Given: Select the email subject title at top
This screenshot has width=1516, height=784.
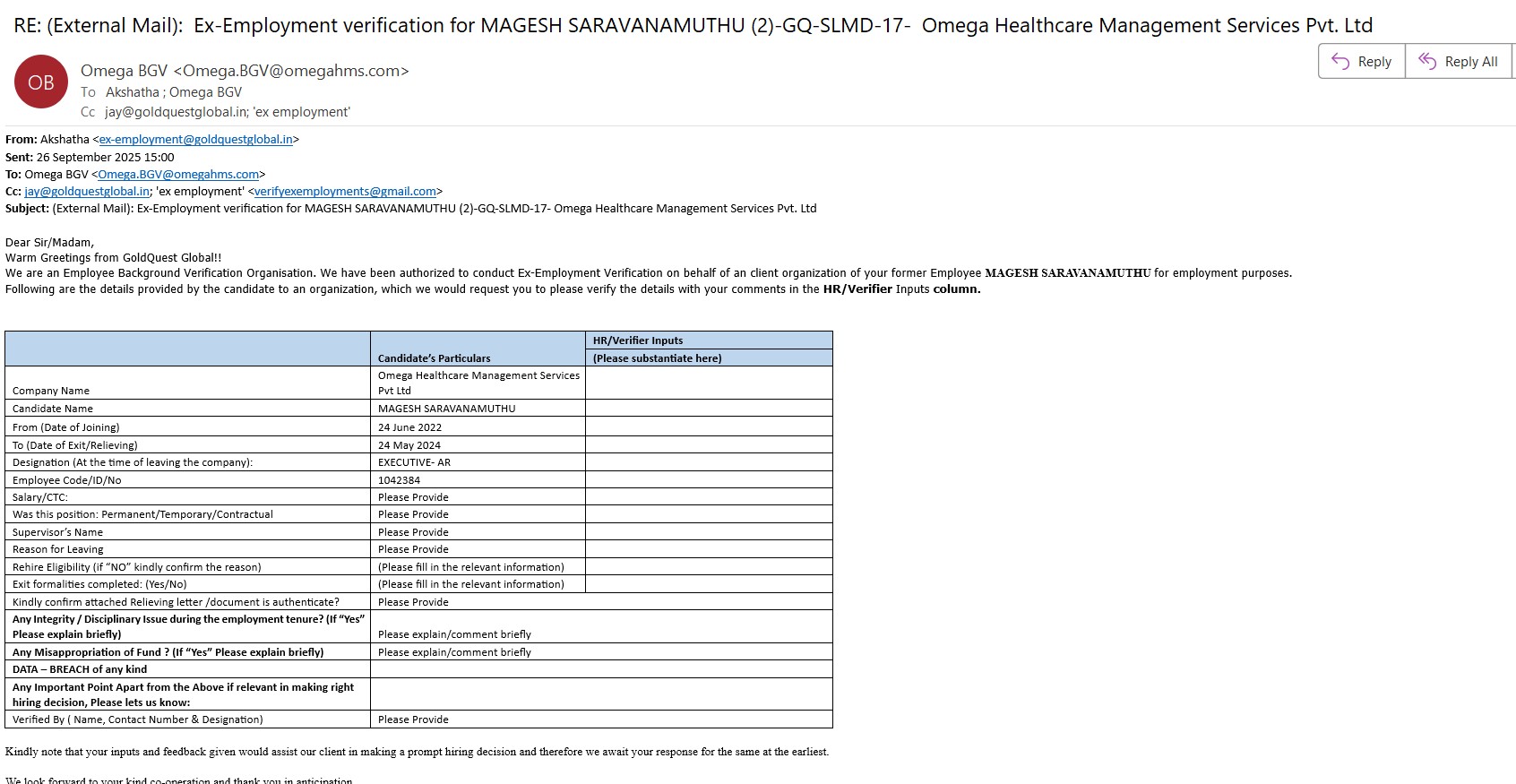Looking at the screenshot, I should 693,25.
